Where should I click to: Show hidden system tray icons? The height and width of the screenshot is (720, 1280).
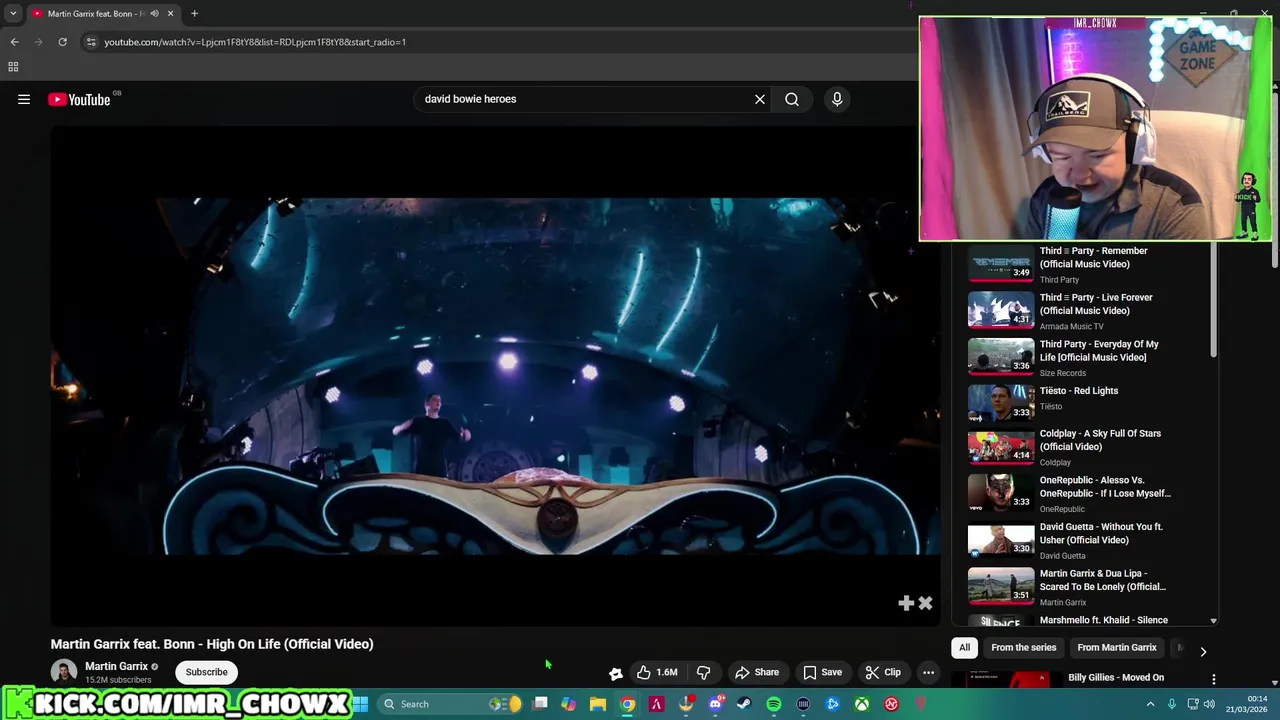[x=1150, y=704]
